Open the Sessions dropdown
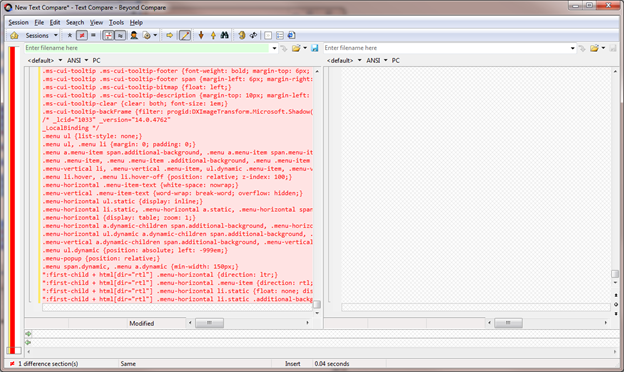 (56, 35)
